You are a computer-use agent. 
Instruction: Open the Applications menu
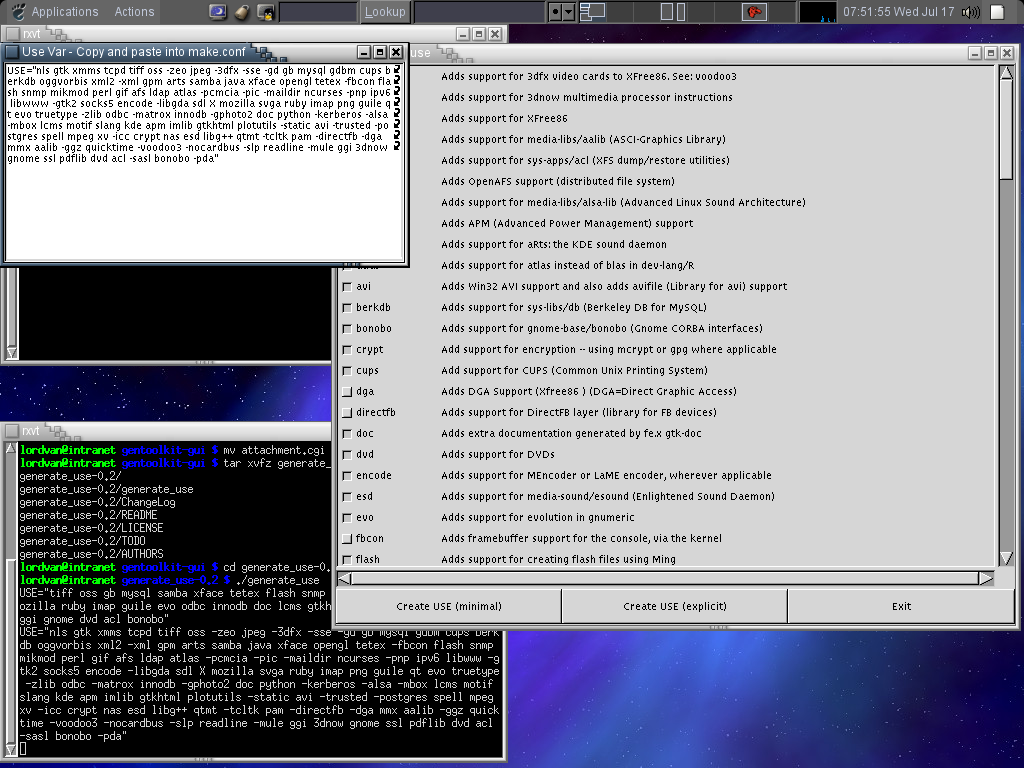(65, 12)
